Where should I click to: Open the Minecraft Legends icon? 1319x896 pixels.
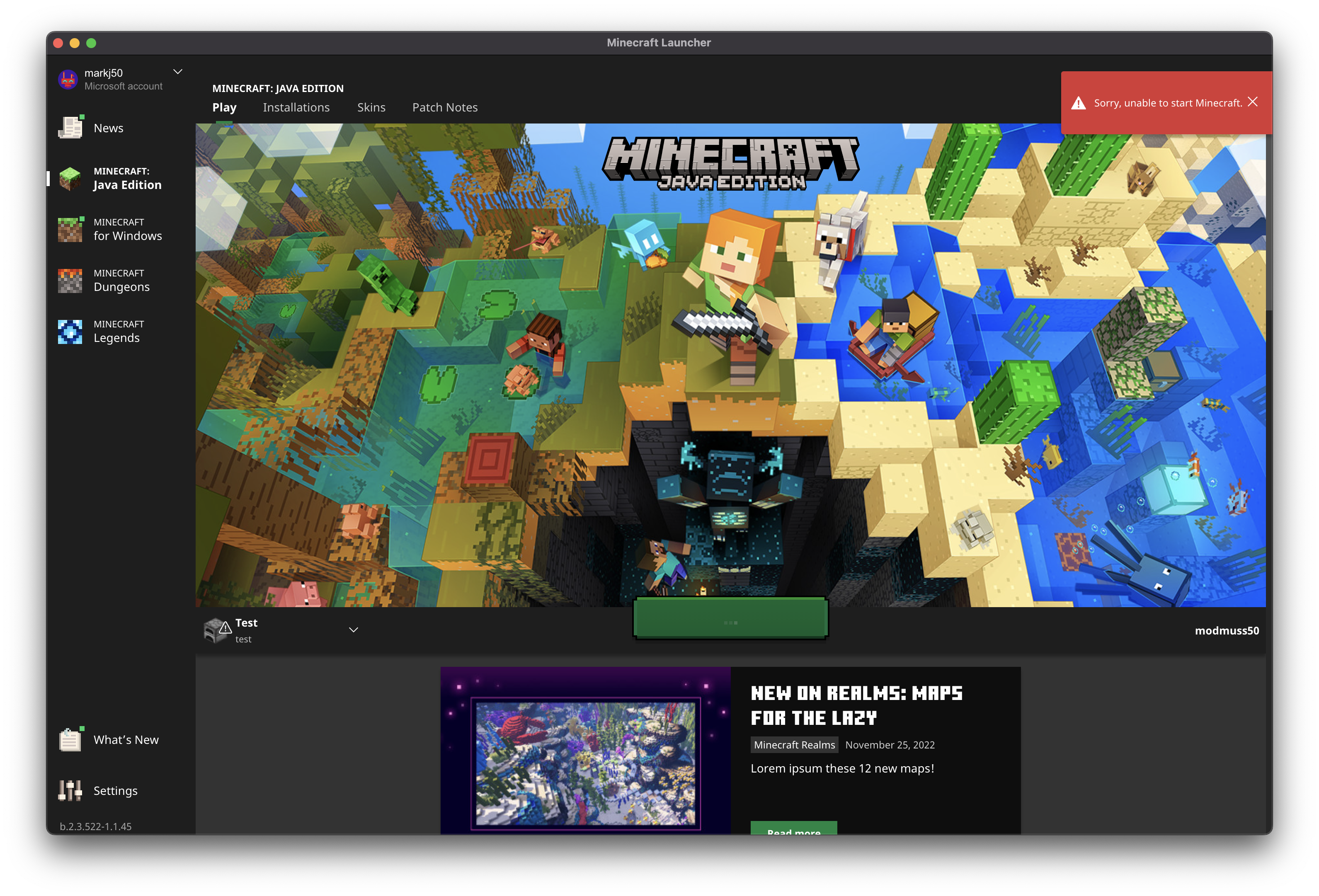pos(70,332)
